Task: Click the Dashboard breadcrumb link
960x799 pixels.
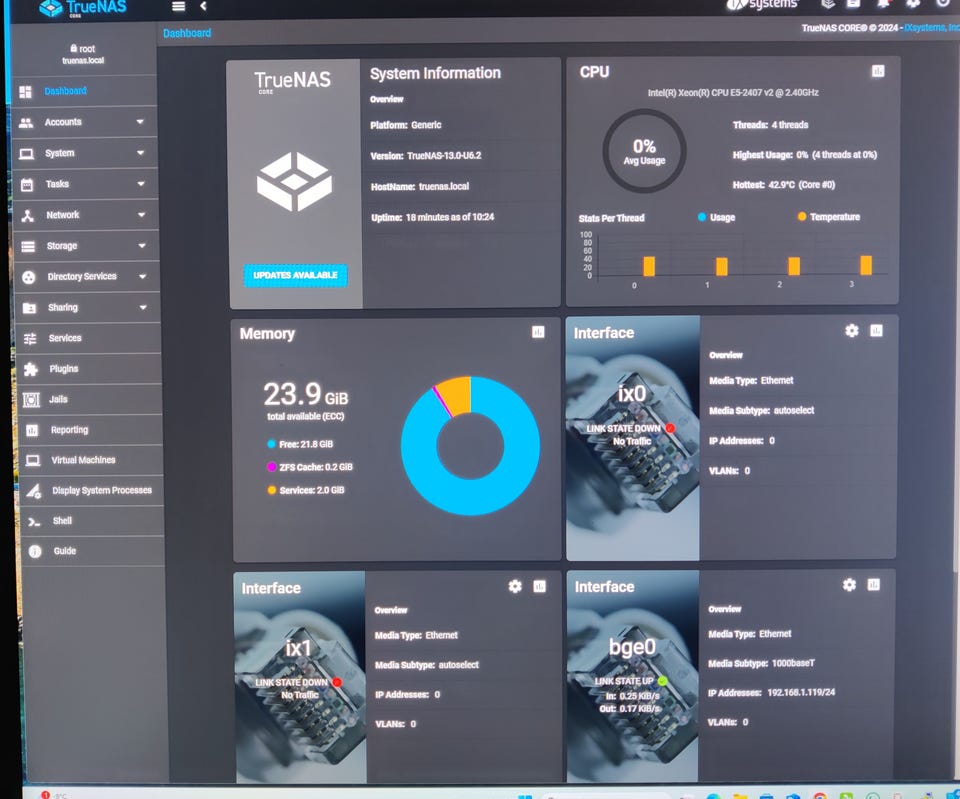Action: pos(187,33)
